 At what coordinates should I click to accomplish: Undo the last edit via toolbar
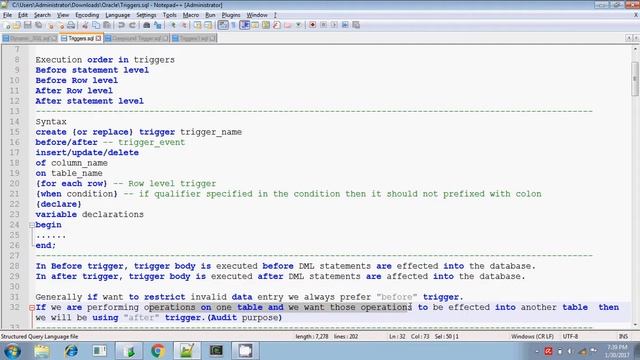[121, 25]
